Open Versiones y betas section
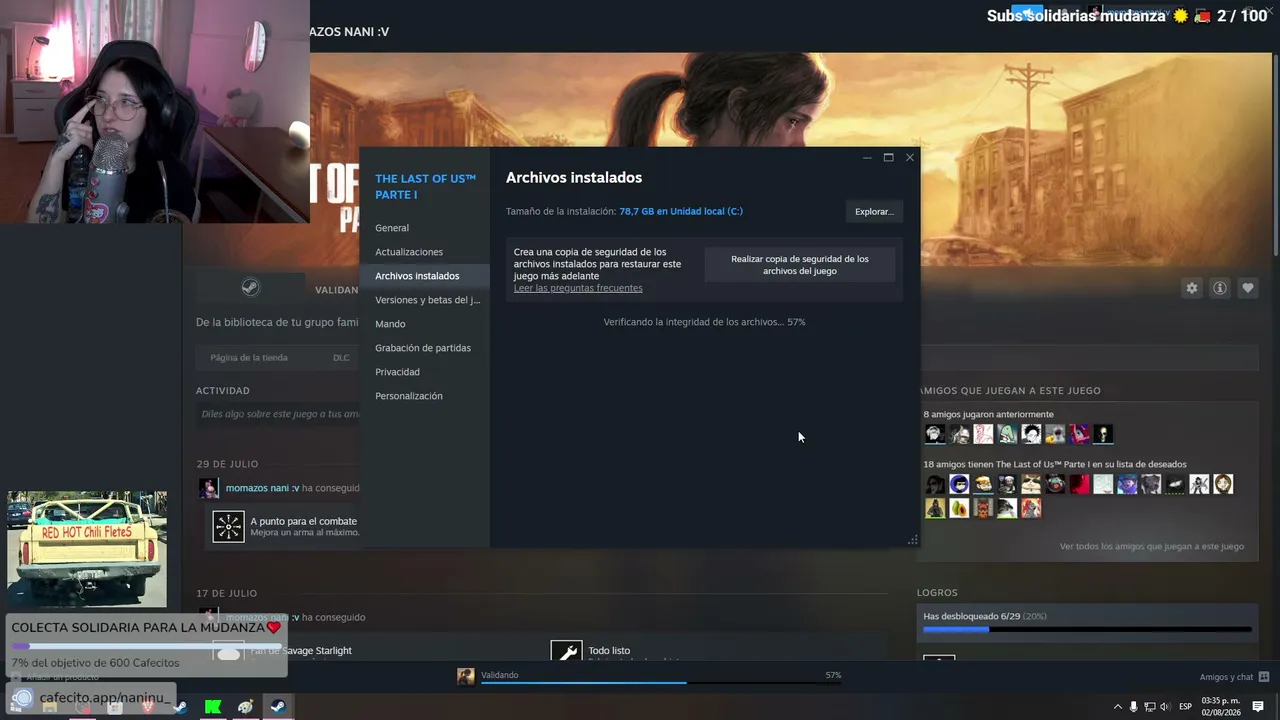Screen dimensions: 1280x720 (425, 300)
